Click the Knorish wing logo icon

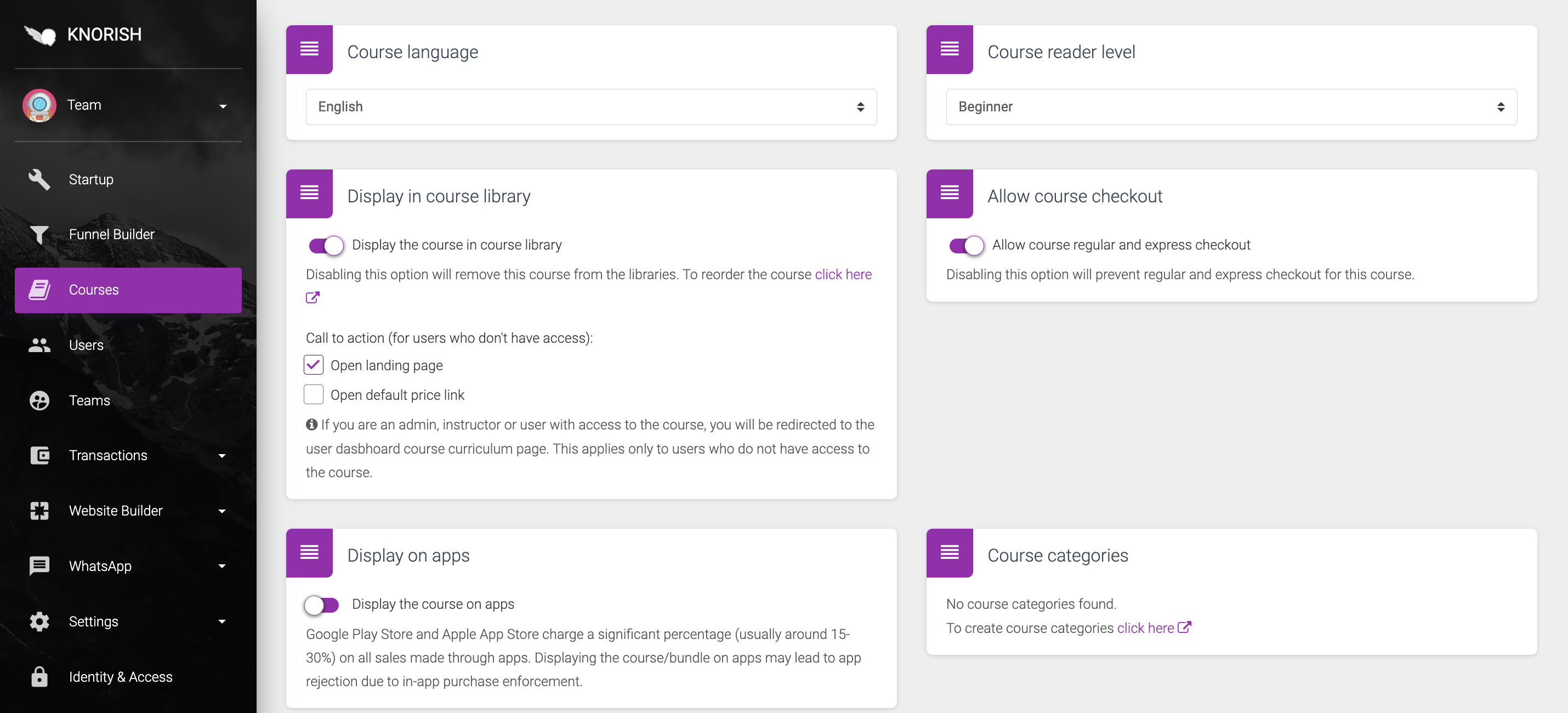pyautogui.click(x=40, y=35)
